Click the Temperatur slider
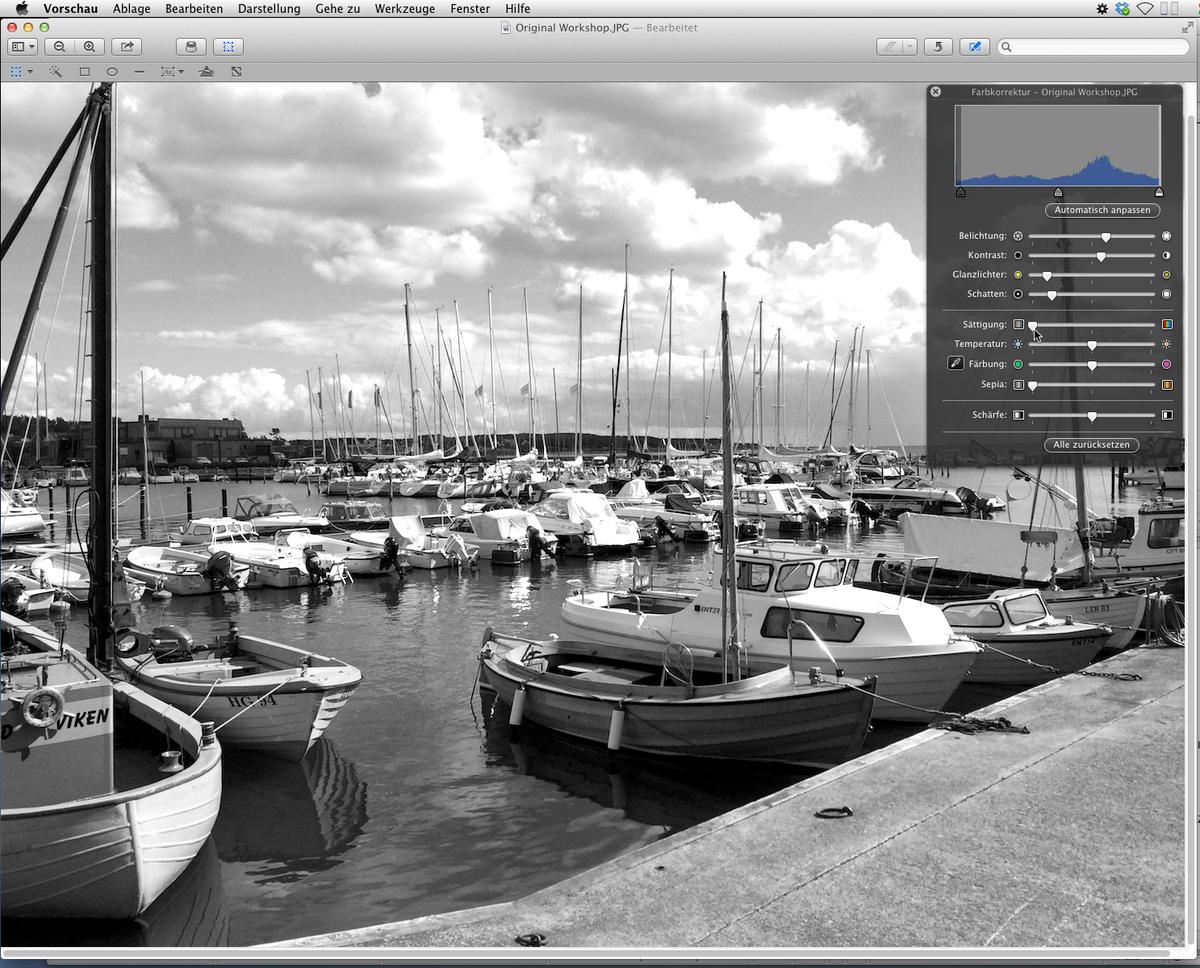 pos(1092,344)
